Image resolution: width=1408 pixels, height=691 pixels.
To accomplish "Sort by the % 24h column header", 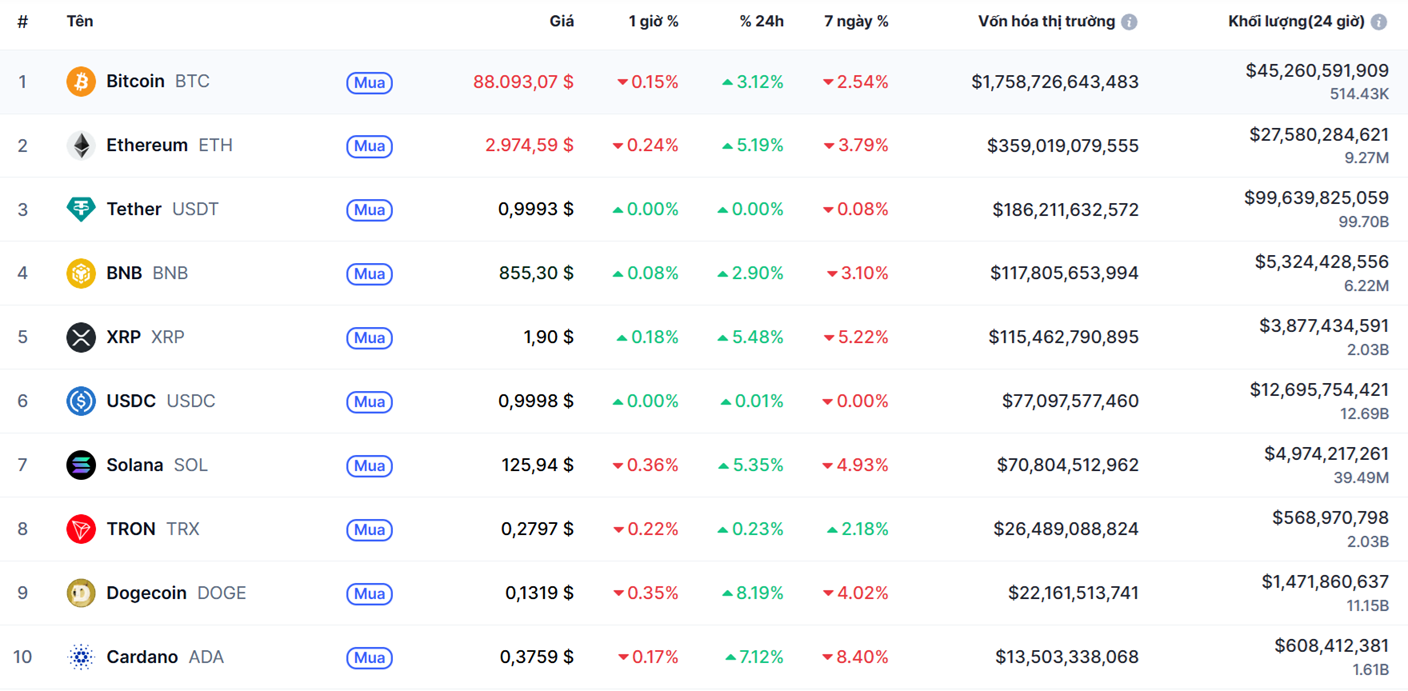I will click(762, 21).
